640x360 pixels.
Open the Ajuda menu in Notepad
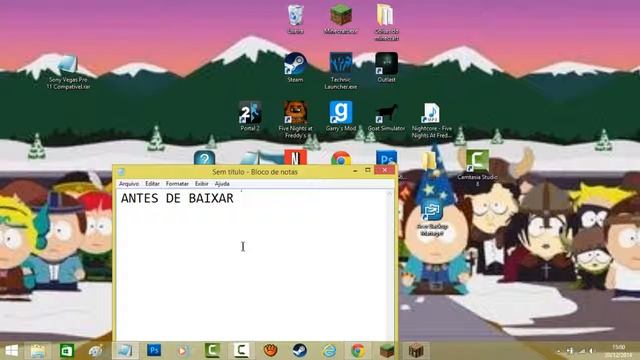[222, 184]
